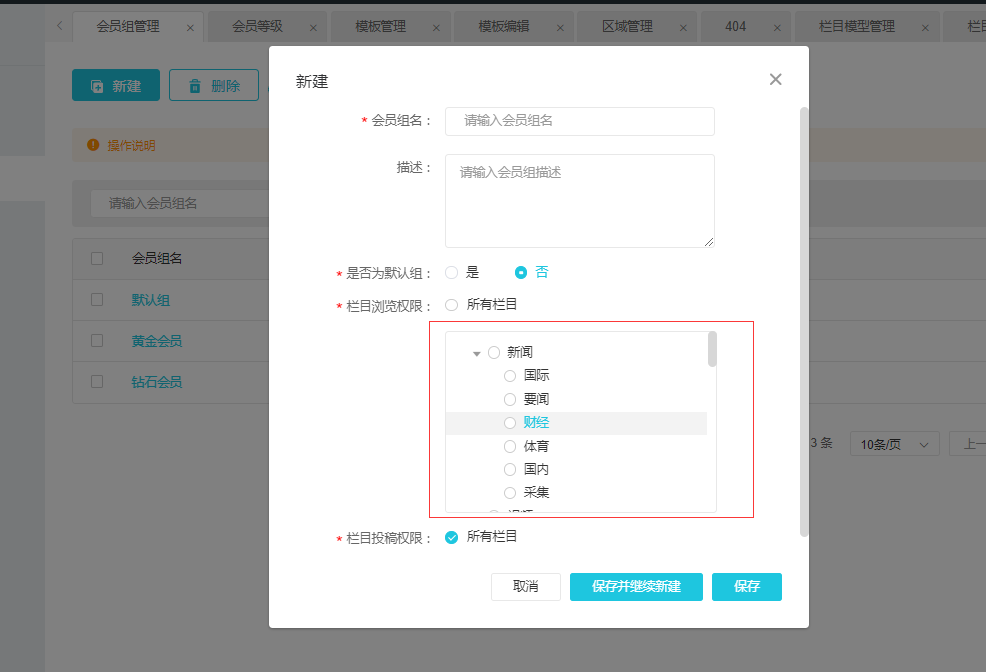This screenshot has height=672, width=986.
Task: Close the 栏目模型管理 tab
Action: pyautogui.click(x=925, y=28)
